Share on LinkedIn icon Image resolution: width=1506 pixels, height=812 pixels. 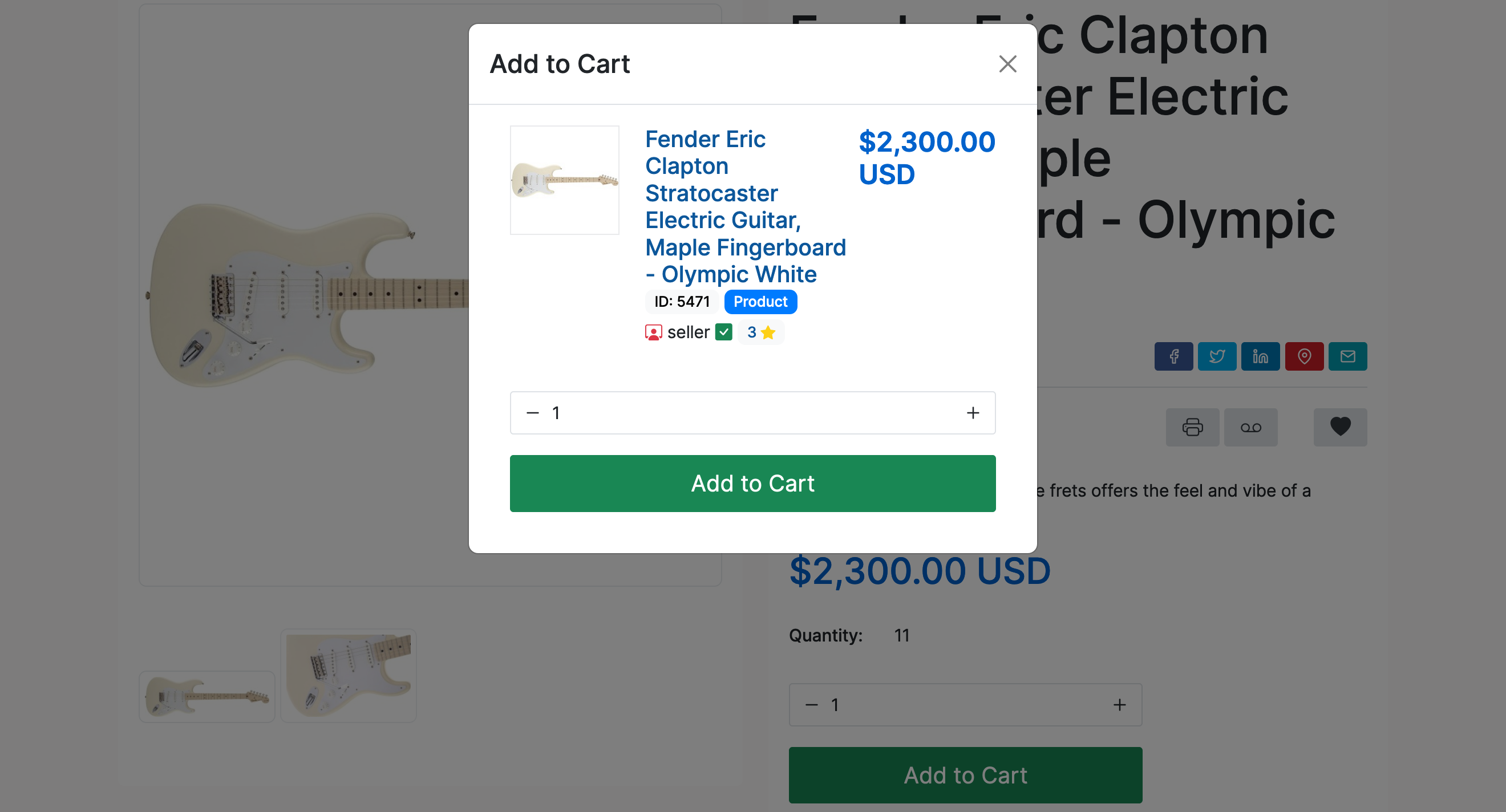[x=1261, y=356]
